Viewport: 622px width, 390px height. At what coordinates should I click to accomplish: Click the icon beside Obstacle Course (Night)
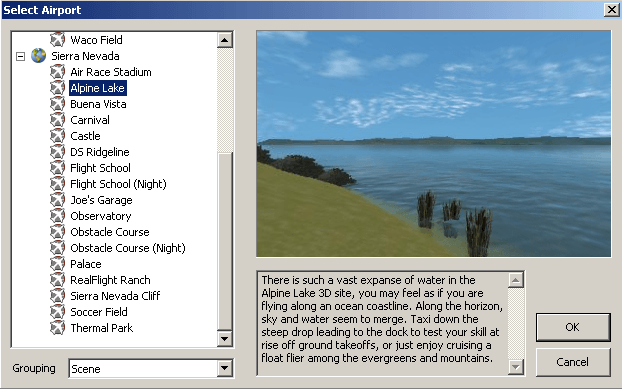click(58, 248)
